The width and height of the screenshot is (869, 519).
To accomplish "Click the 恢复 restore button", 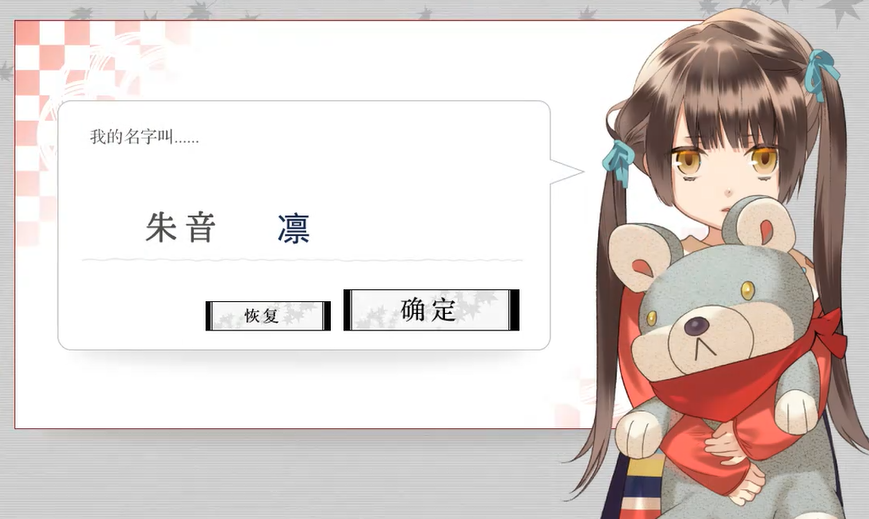I will [x=268, y=316].
